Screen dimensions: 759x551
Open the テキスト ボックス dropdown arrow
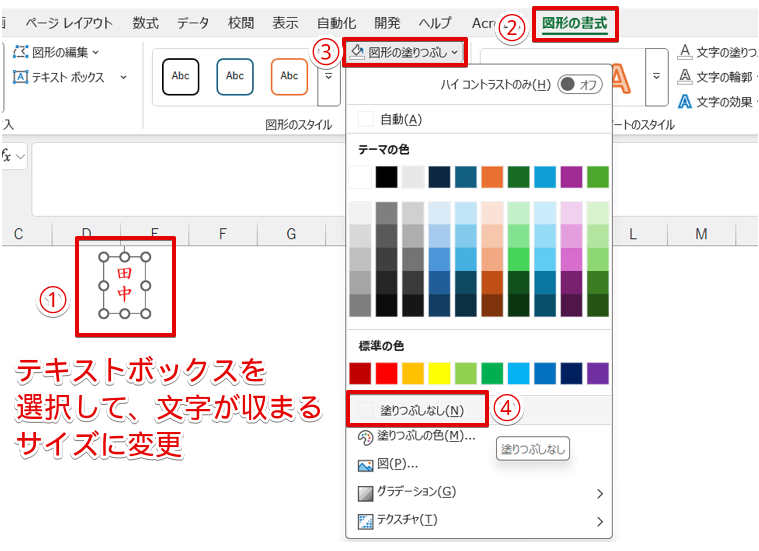click(x=123, y=77)
